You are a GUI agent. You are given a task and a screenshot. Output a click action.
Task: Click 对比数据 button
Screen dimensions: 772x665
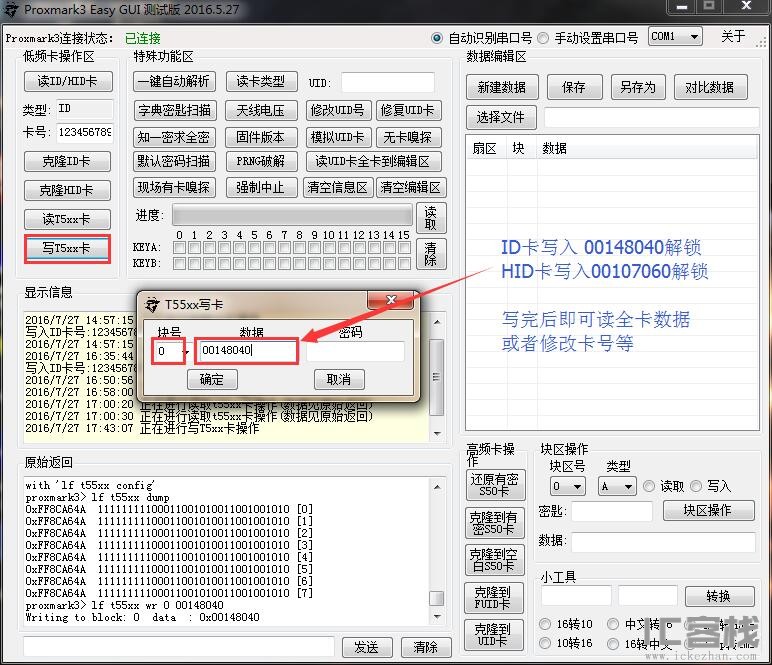click(x=710, y=87)
